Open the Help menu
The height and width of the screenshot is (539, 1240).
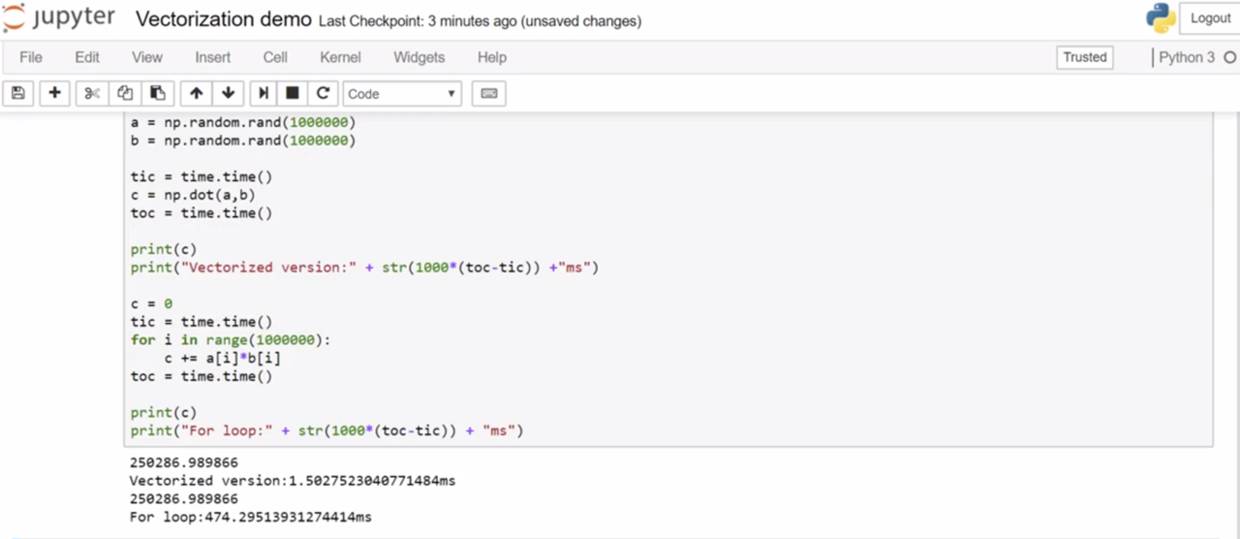(x=492, y=57)
